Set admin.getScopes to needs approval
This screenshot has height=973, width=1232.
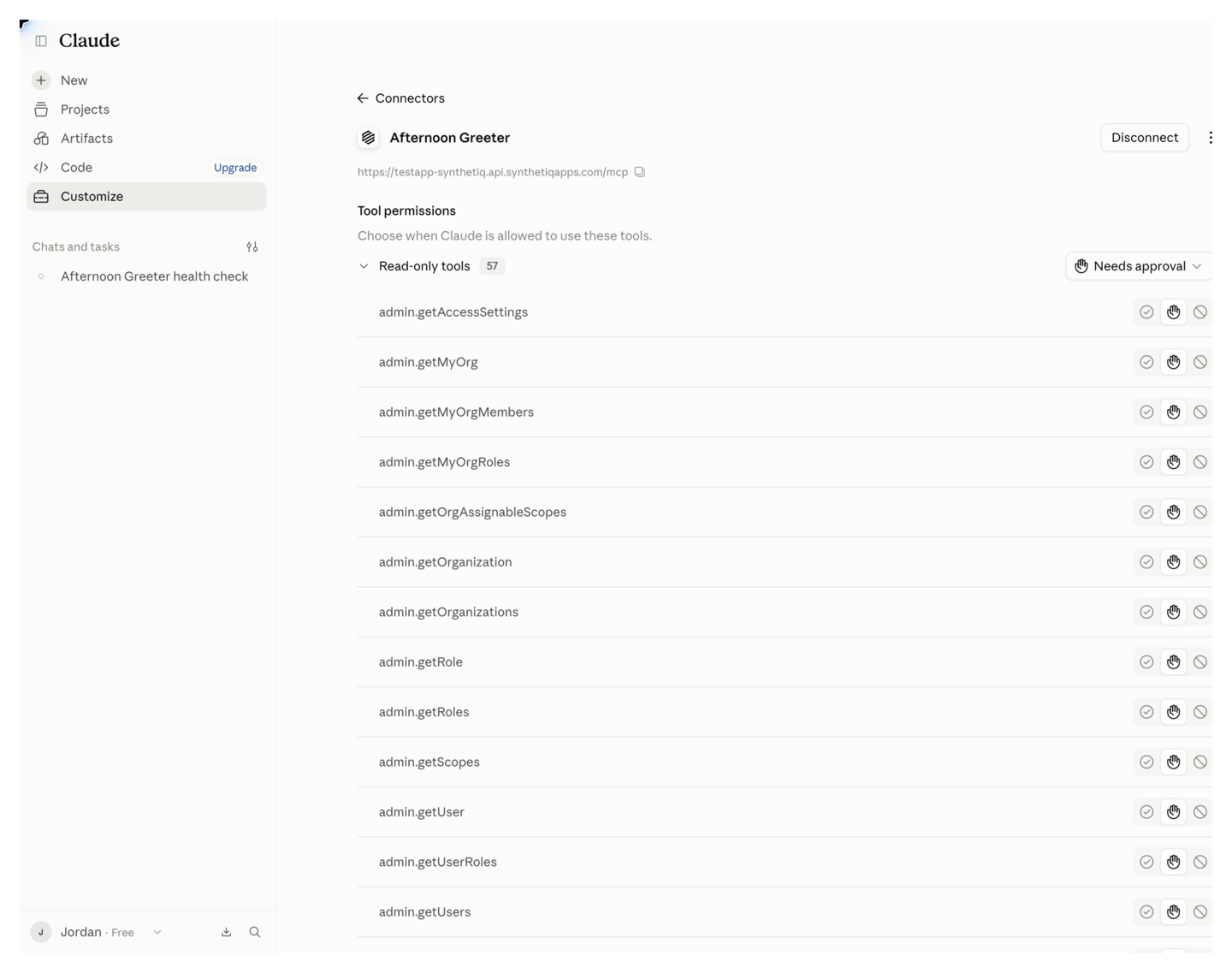[1174, 762]
